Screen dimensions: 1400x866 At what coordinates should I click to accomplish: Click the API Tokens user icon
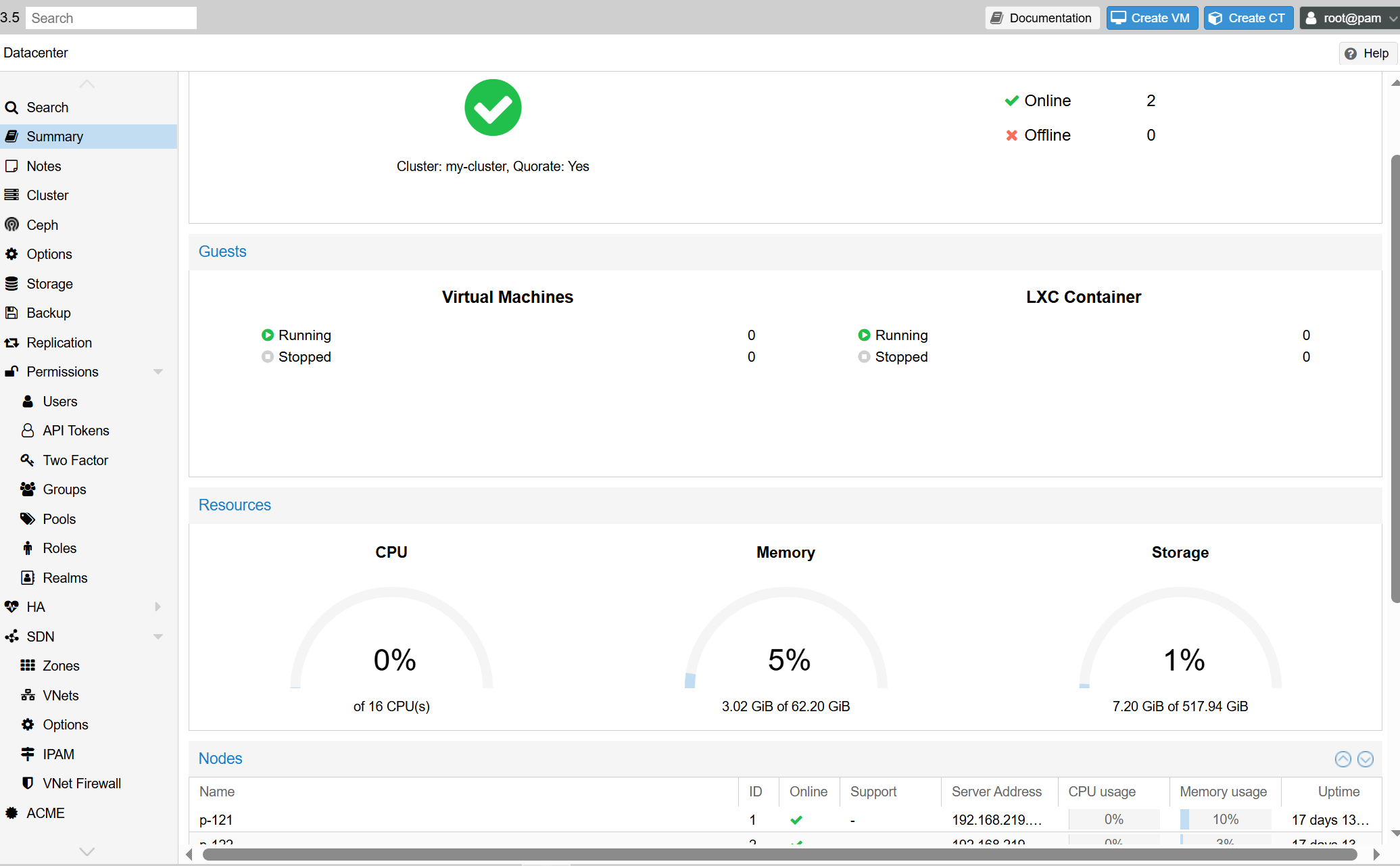28,431
